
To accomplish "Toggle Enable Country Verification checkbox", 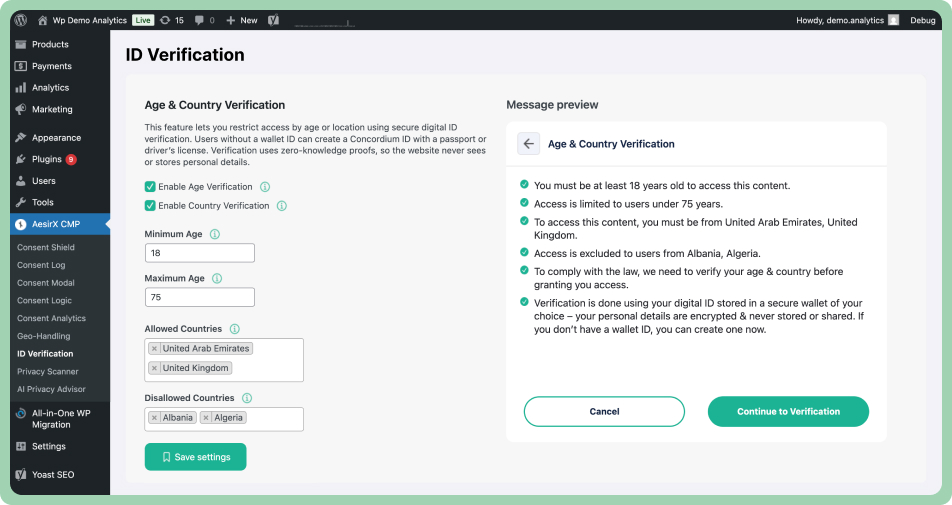I will pos(150,206).
